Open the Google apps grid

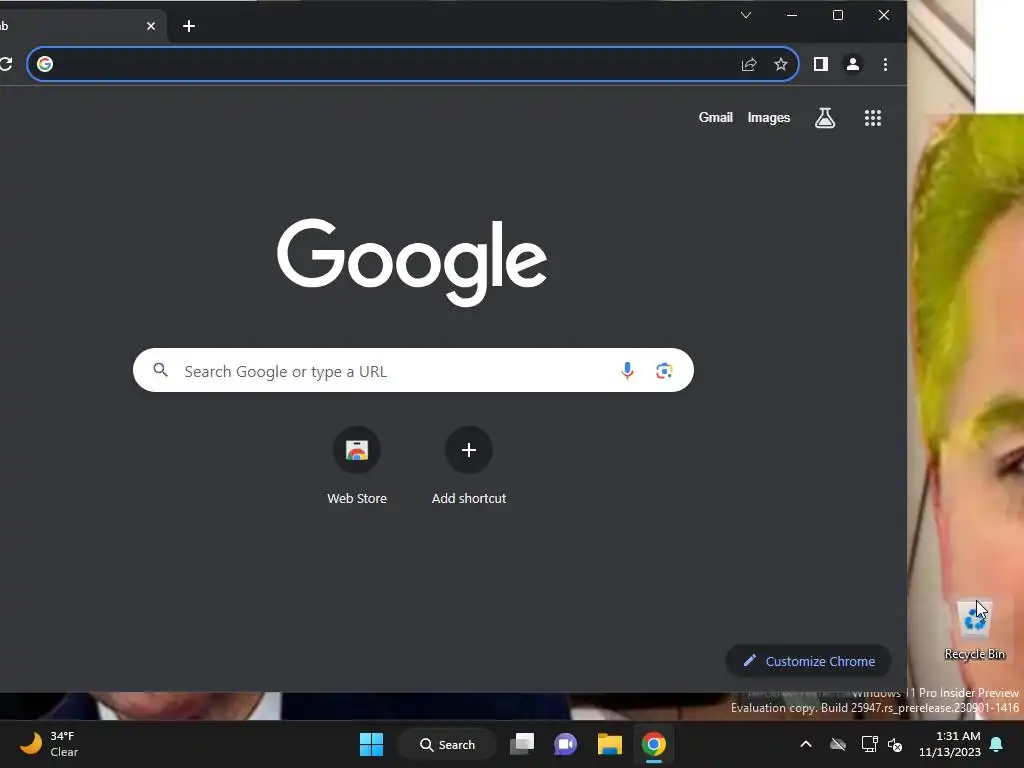pyautogui.click(x=873, y=118)
